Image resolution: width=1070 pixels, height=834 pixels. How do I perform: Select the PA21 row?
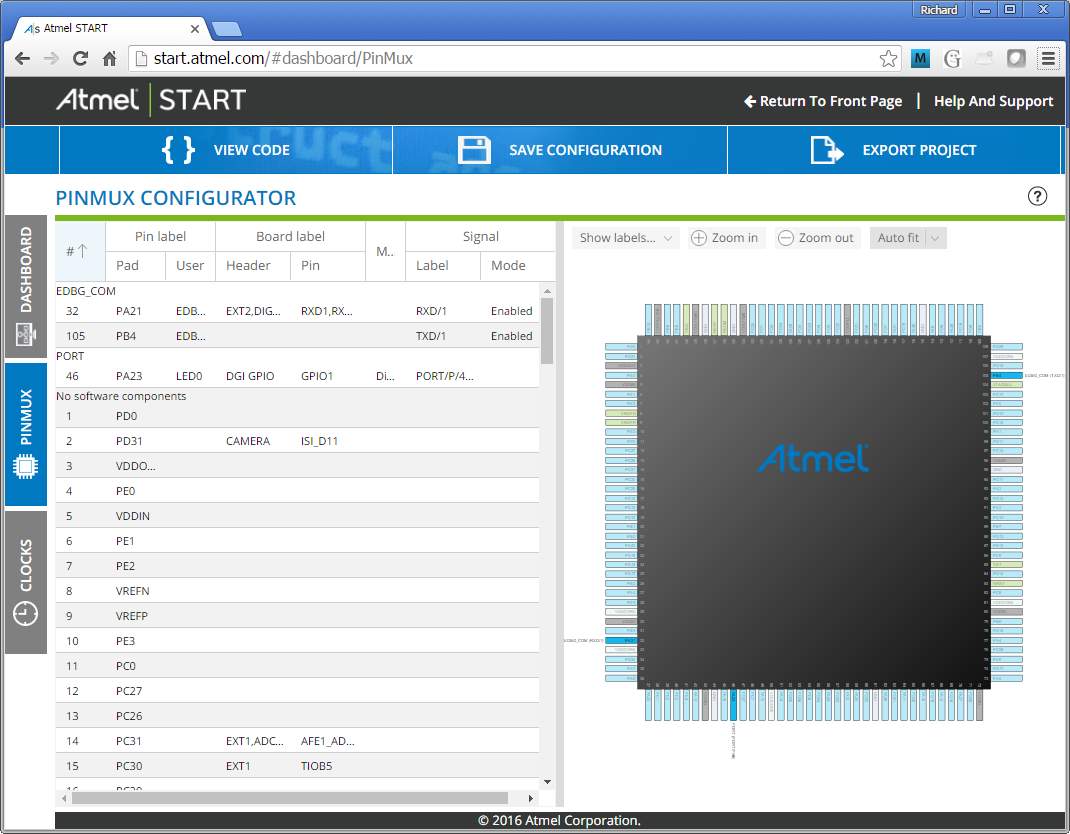(x=297, y=311)
